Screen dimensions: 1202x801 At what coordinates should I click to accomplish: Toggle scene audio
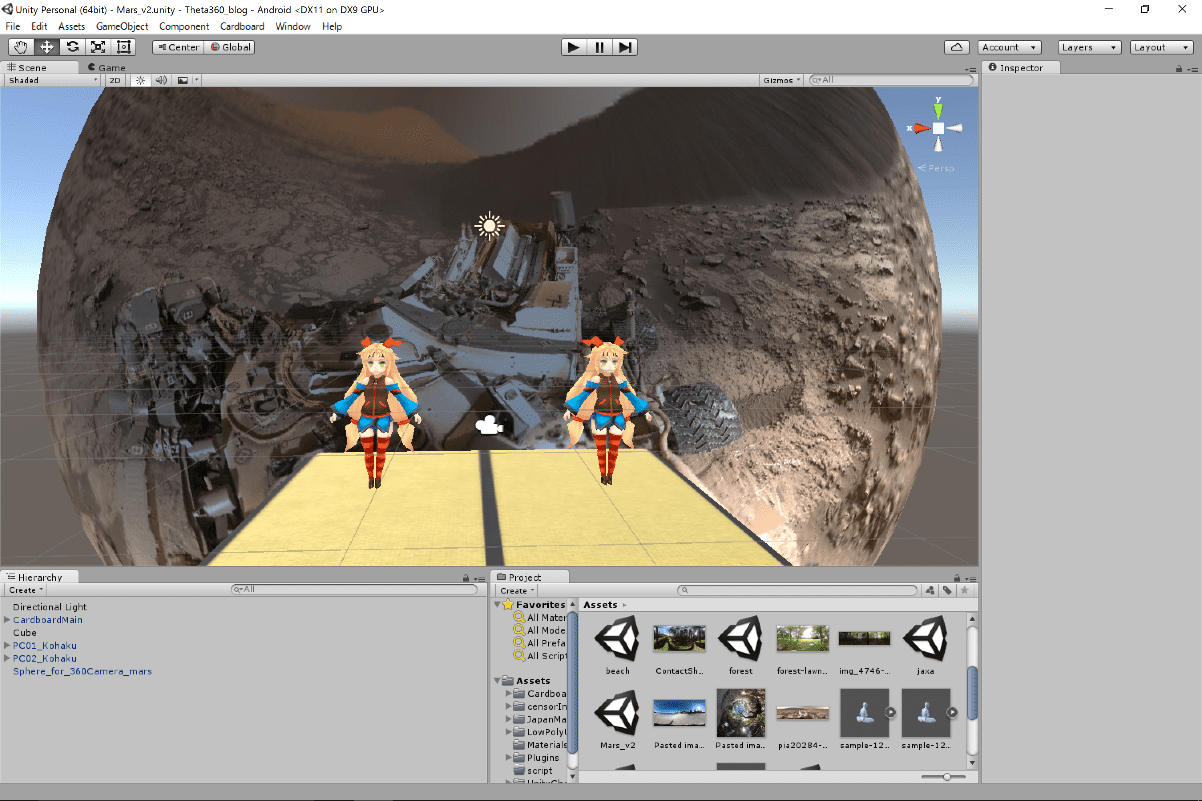161,80
